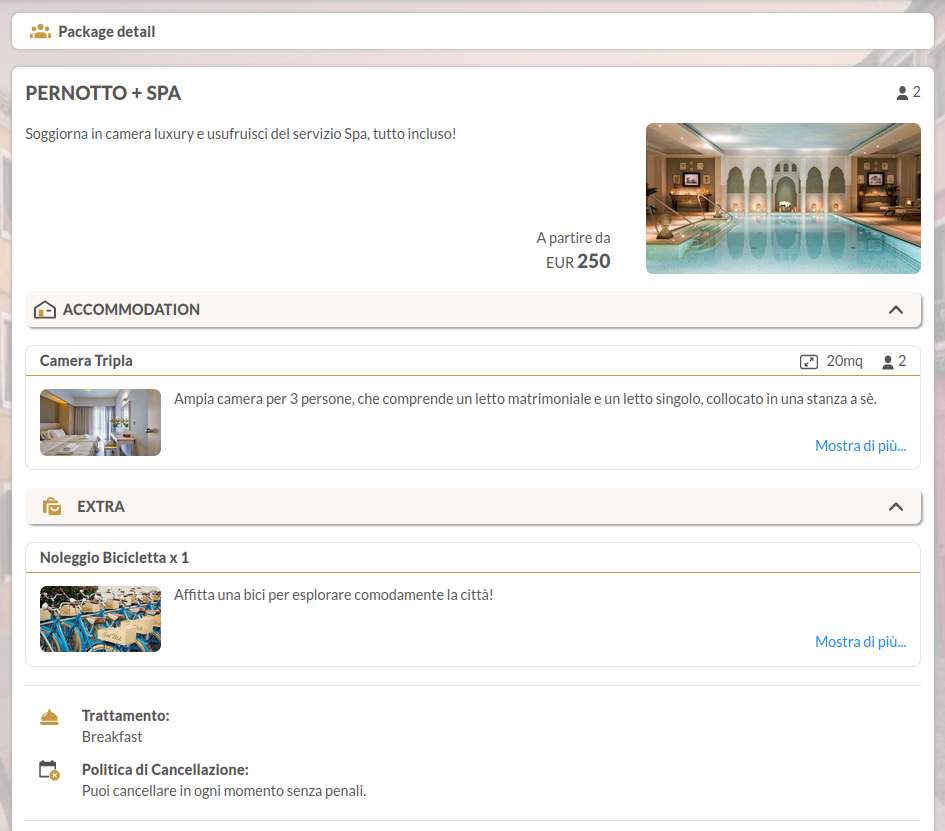Click the 'Ampia camera per 3 persone' description

coord(525,399)
